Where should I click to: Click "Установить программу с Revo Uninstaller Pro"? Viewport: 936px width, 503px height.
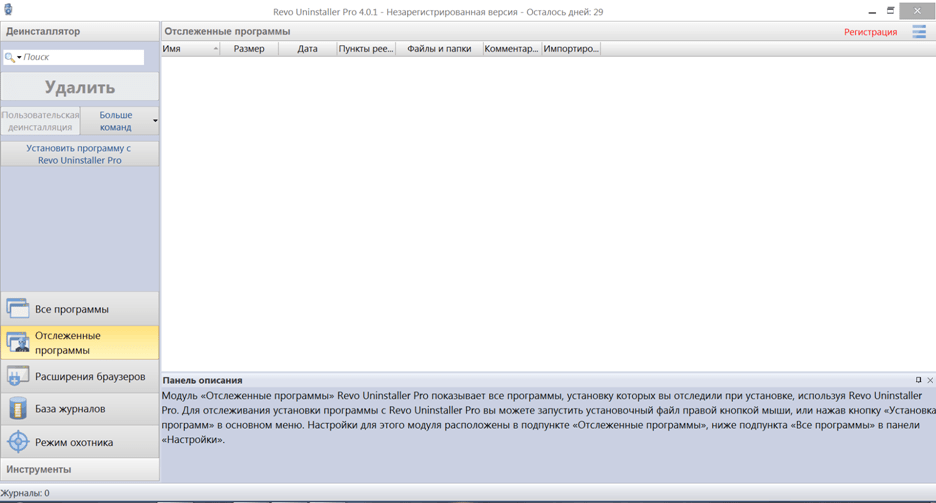point(80,153)
